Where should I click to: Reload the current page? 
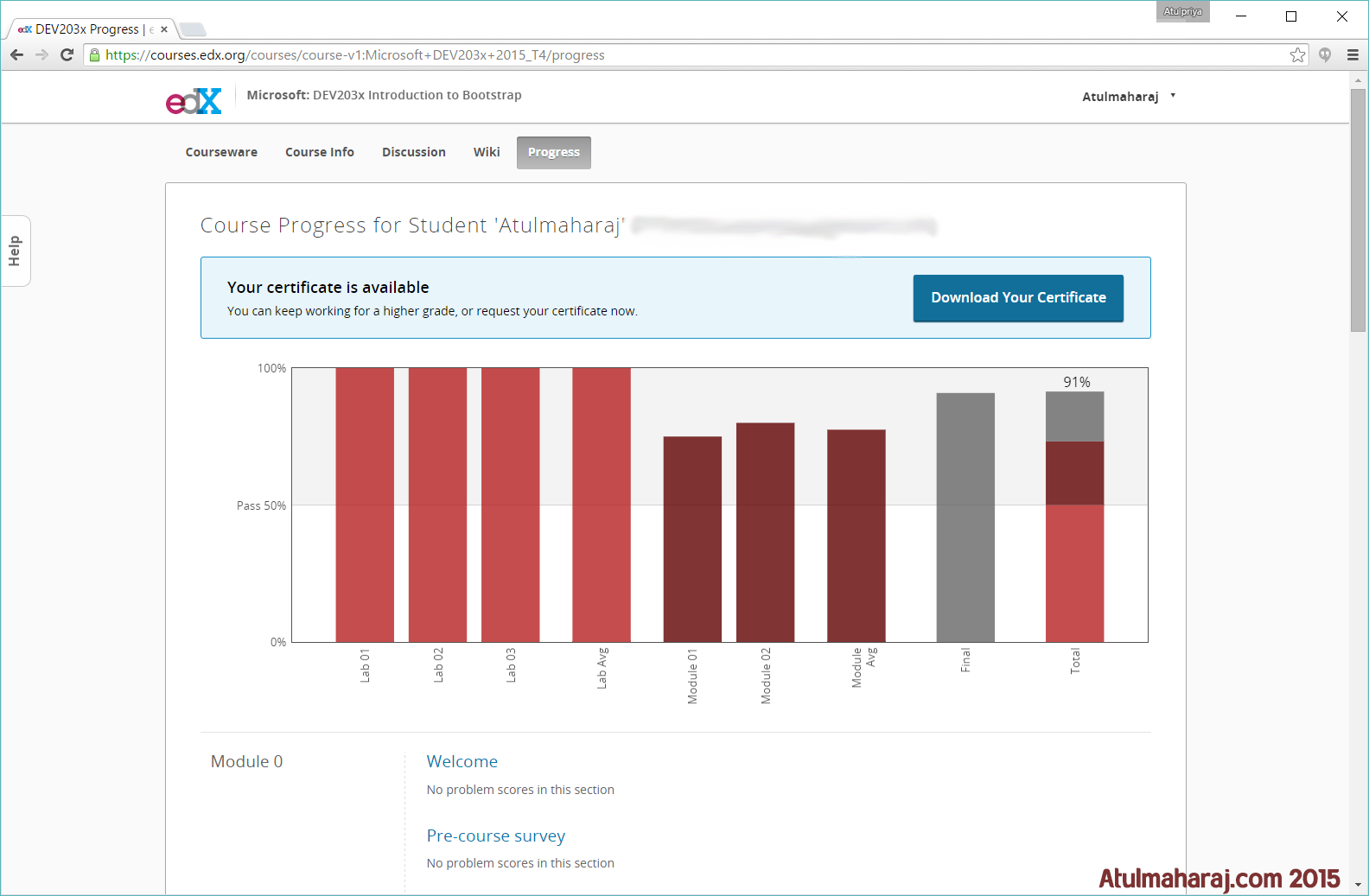(x=67, y=54)
